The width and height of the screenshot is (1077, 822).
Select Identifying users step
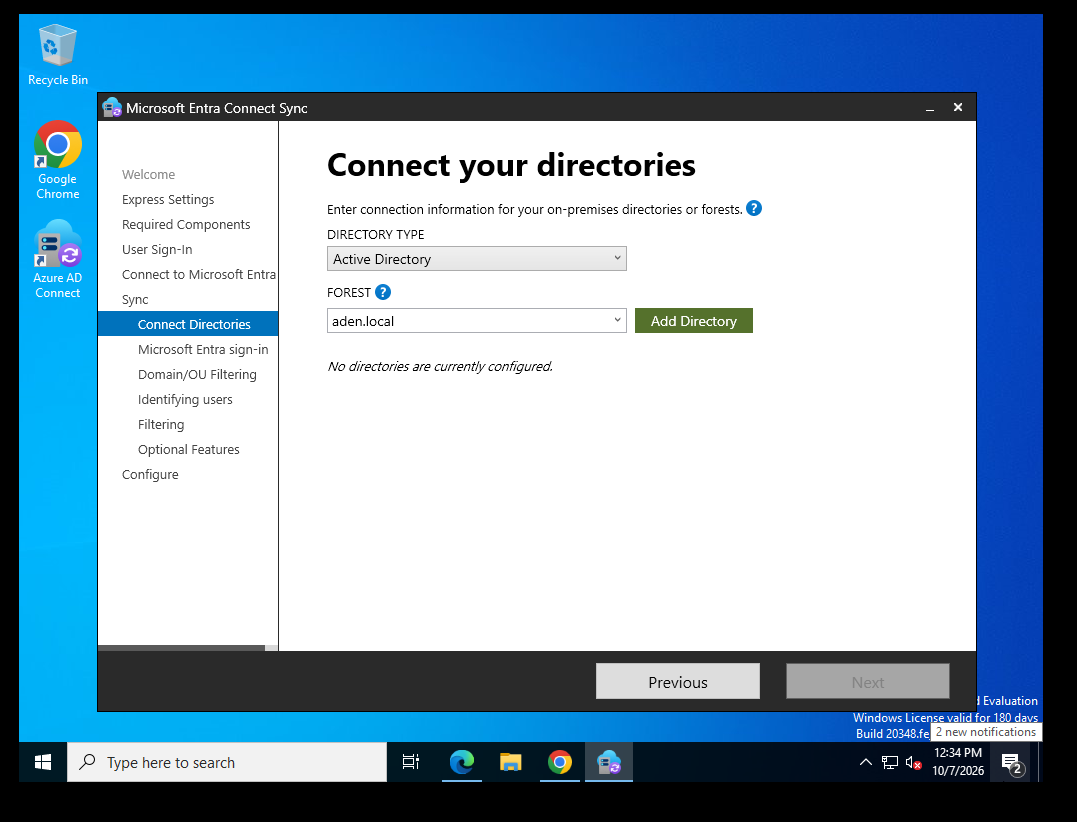(x=185, y=400)
